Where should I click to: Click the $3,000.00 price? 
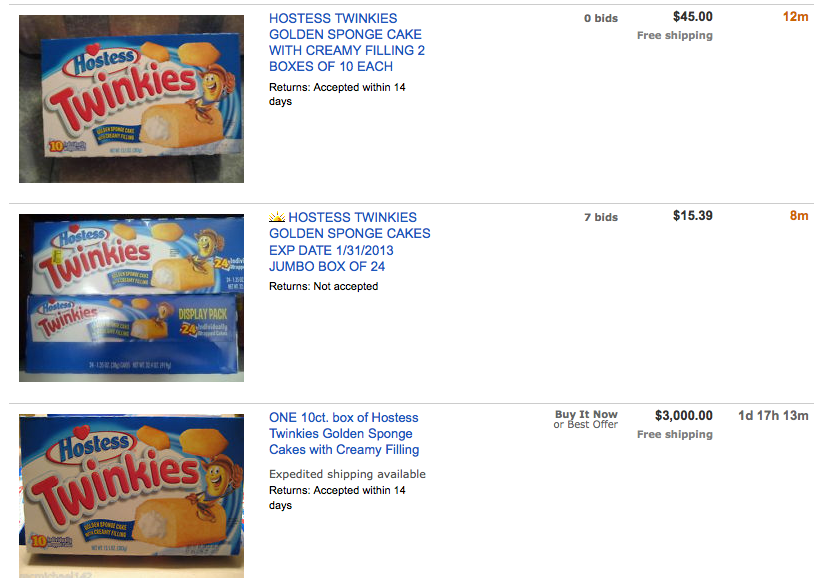[x=684, y=415]
